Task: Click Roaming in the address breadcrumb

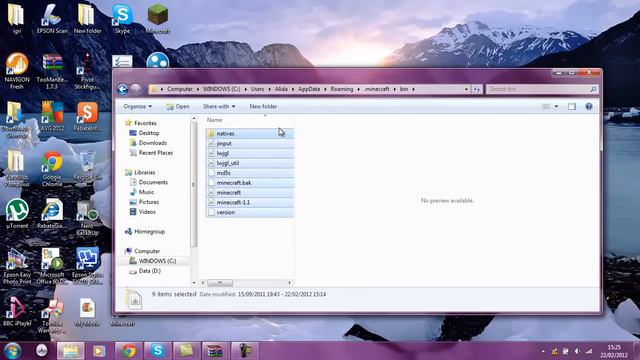Action: [342, 89]
